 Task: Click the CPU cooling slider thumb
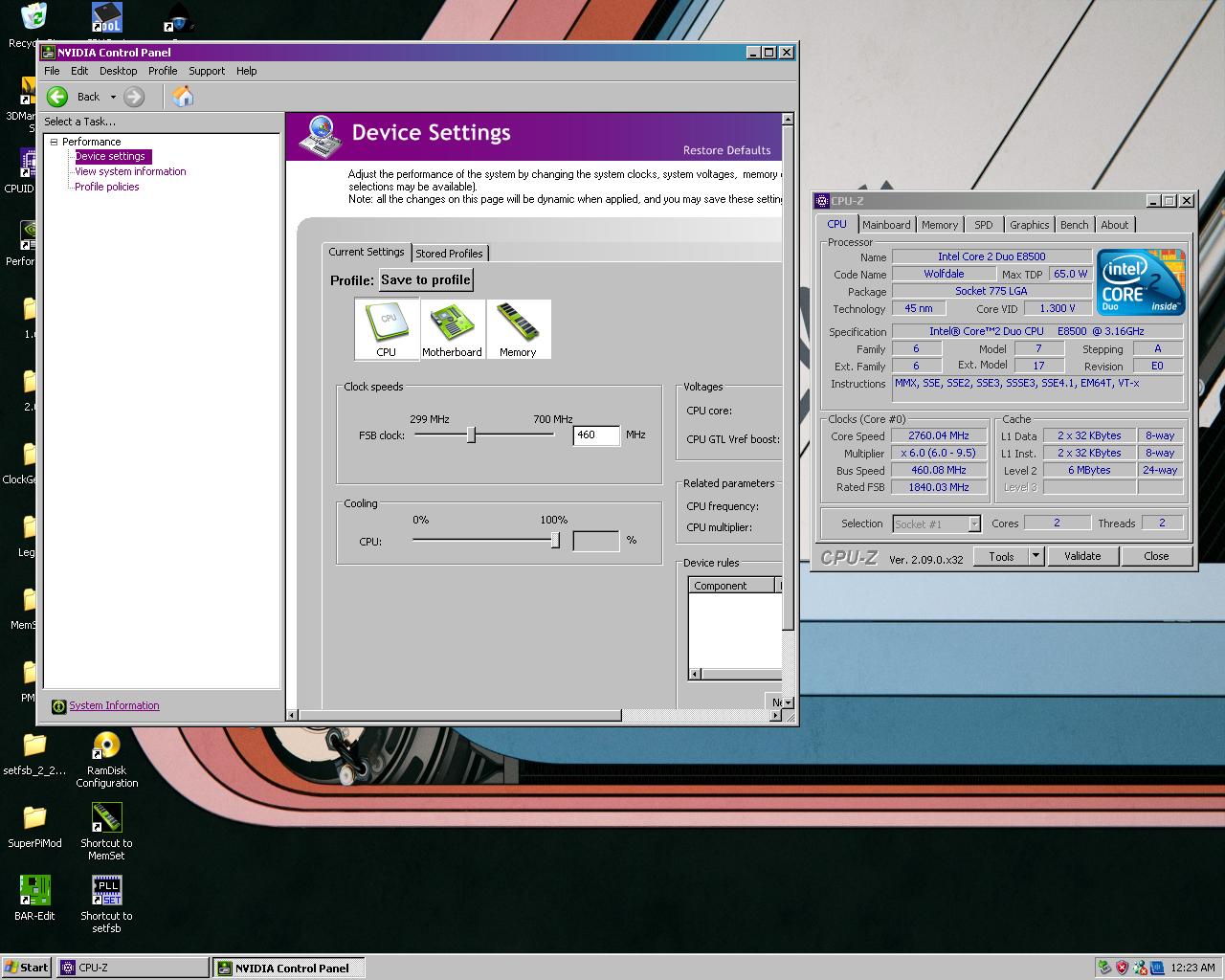(555, 541)
